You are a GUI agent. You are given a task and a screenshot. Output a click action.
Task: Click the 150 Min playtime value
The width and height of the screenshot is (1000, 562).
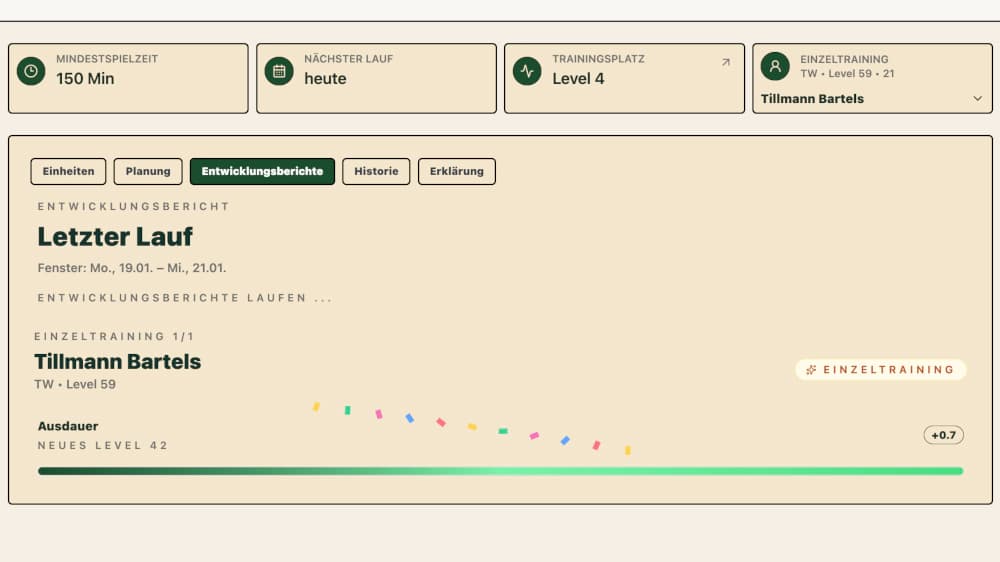click(85, 79)
